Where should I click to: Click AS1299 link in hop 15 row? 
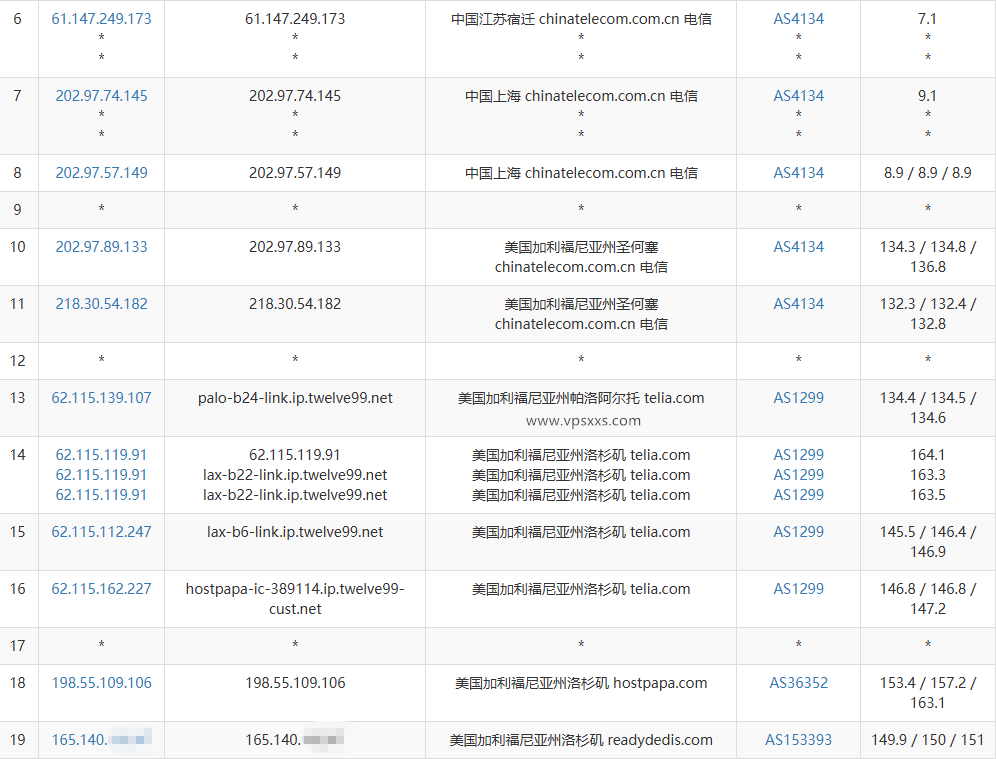pos(798,532)
